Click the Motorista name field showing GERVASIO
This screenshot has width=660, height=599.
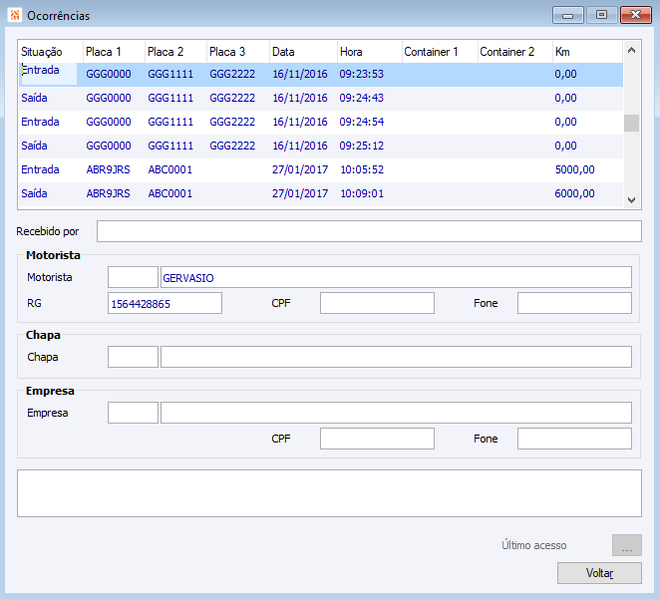[396, 277]
